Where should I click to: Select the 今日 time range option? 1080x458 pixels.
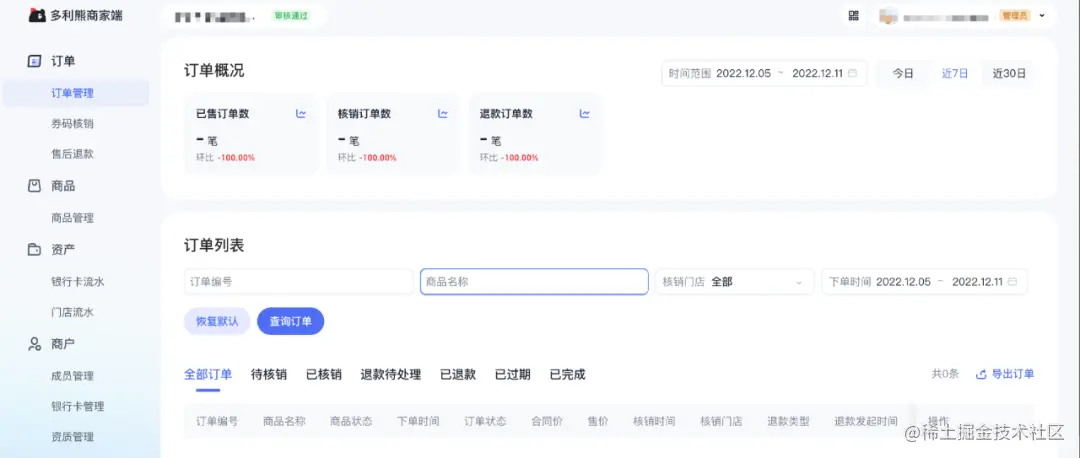(x=903, y=73)
